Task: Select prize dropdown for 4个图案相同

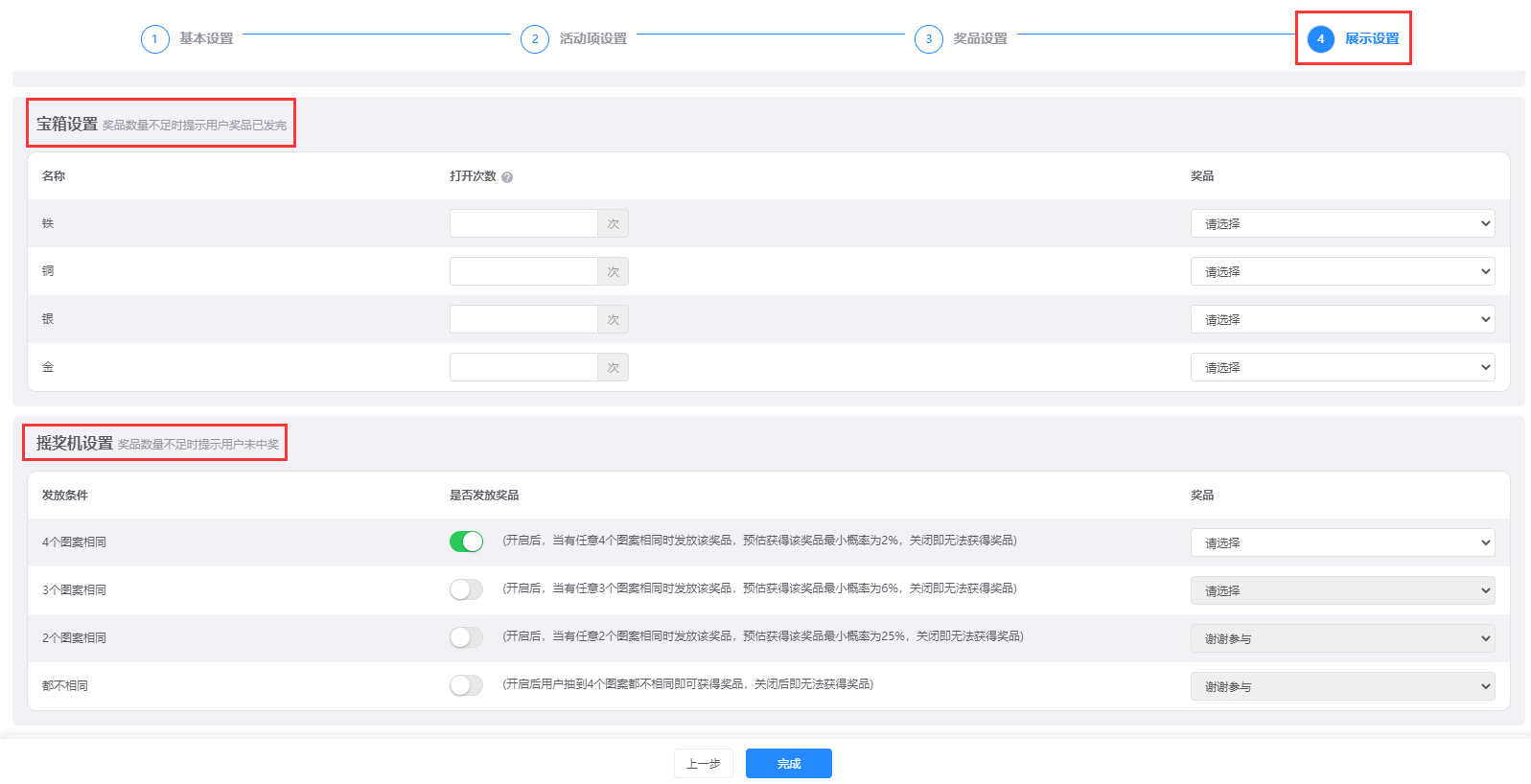Action: (x=1341, y=542)
